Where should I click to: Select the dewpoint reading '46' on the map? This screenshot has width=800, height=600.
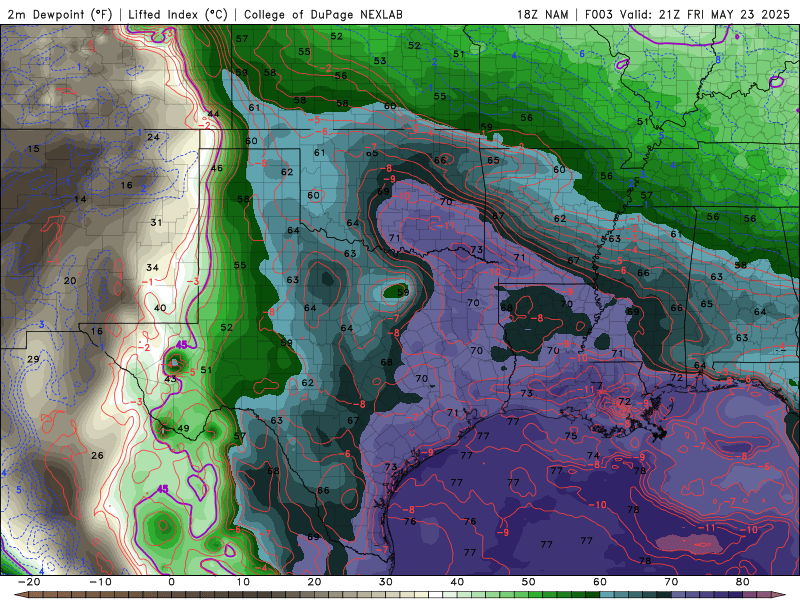(x=216, y=168)
